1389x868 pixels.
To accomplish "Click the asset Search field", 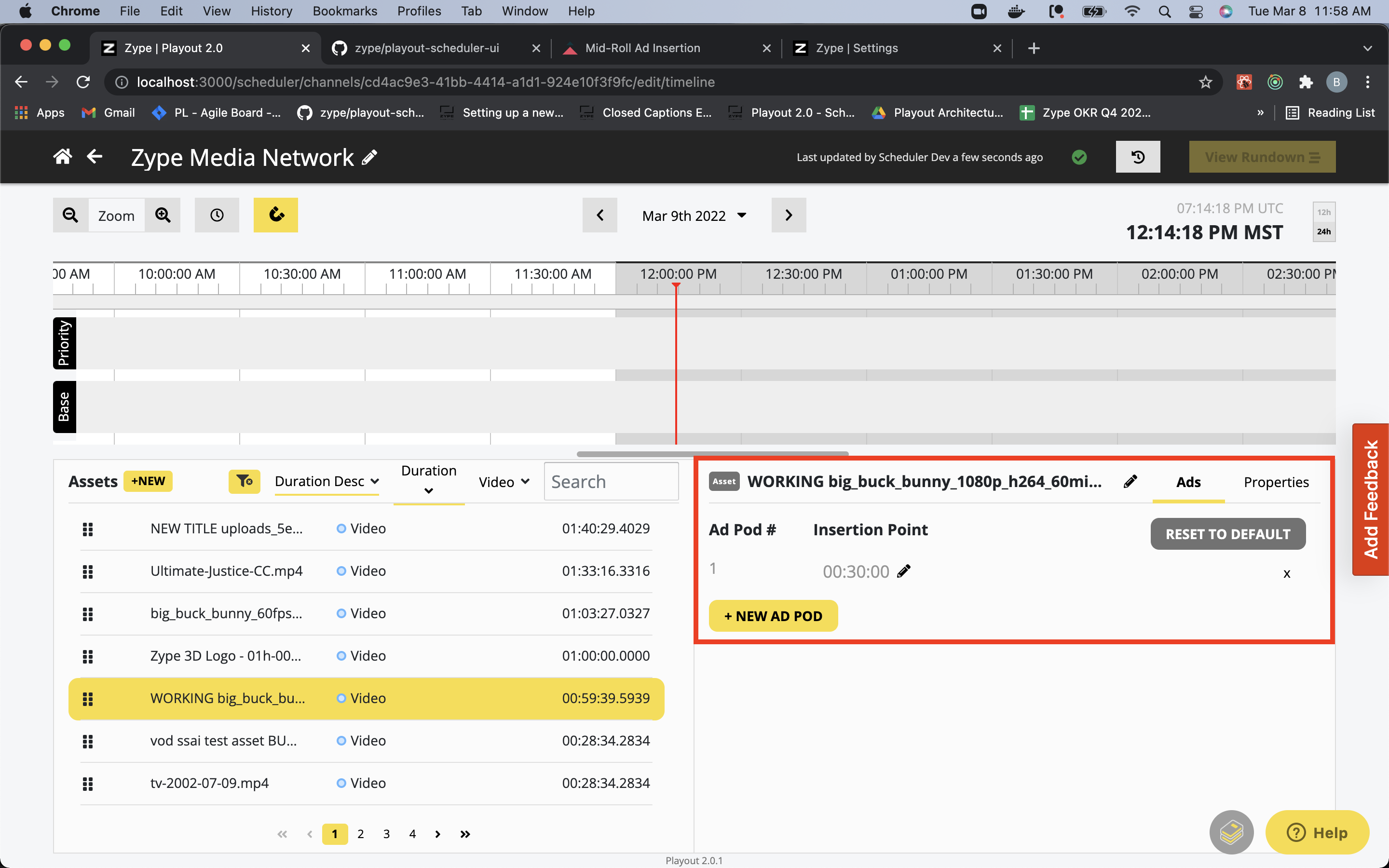I will click(611, 482).
